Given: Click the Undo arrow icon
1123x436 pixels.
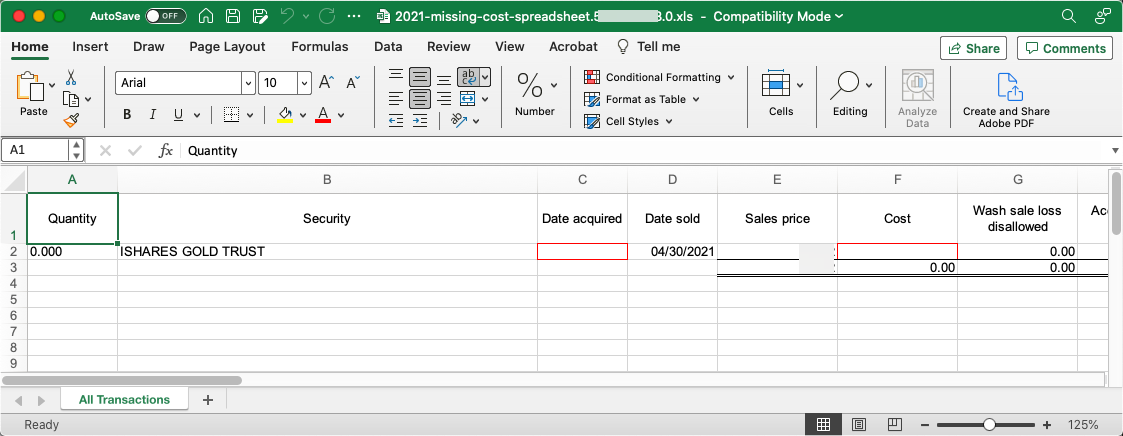Looking at the screenshot, I should [x=288, y=16].
